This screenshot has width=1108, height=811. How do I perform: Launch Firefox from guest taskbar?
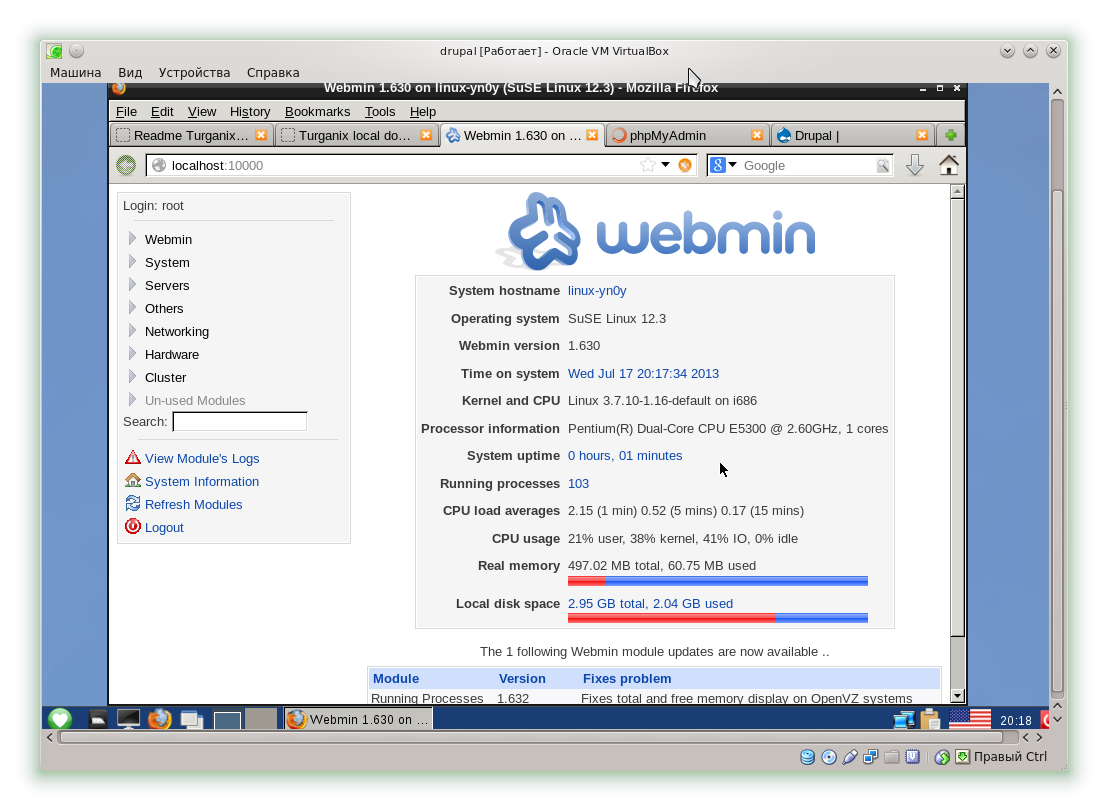point(160,719)
